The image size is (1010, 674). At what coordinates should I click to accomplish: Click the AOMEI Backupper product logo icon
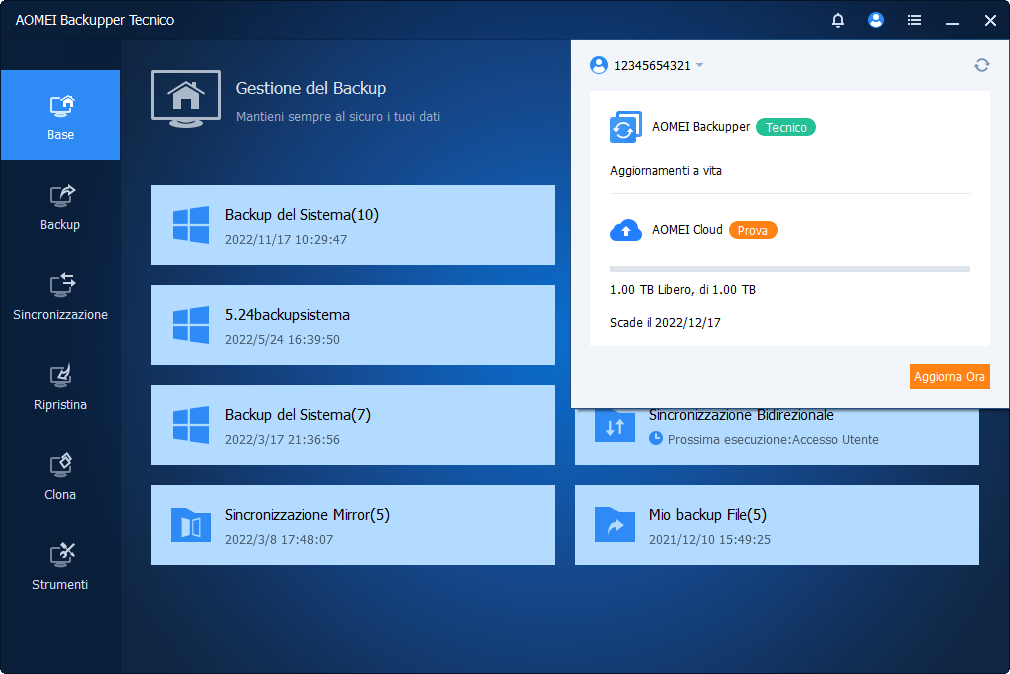[x=625, y=127]
